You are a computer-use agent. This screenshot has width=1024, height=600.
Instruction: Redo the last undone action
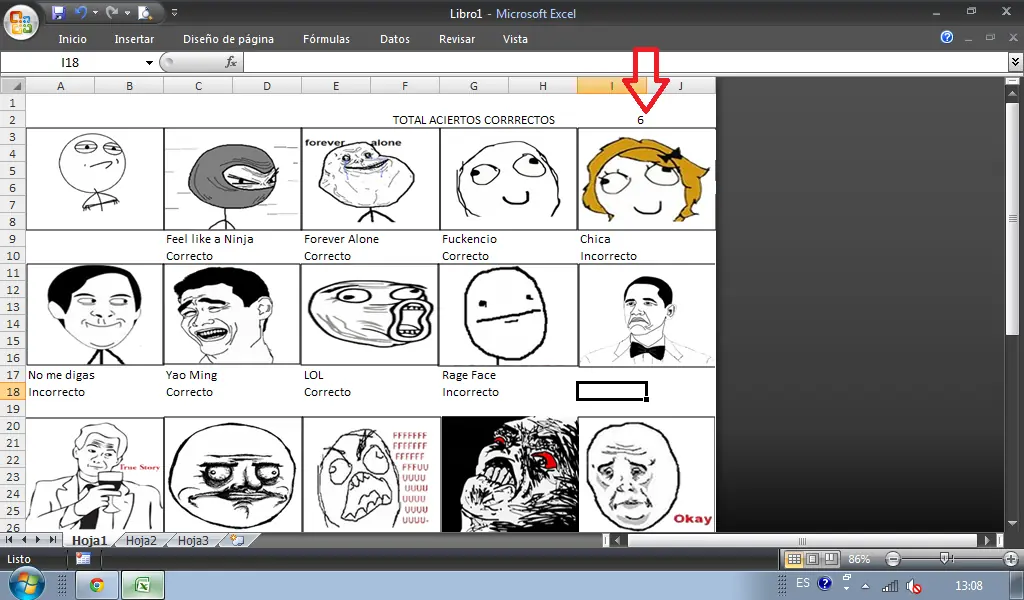click(112, 12)
